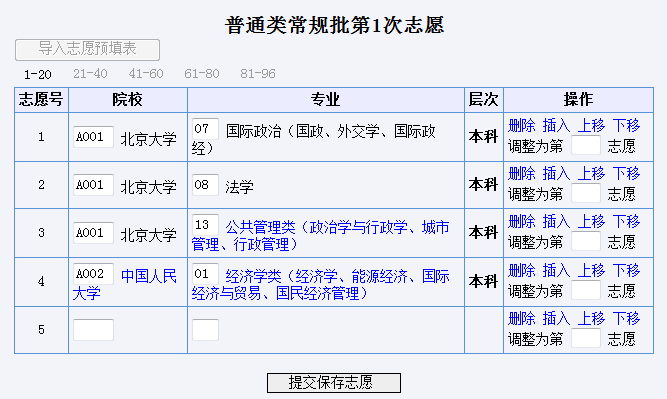Click empty major code field in row 5
The height and width of the screenshot is (399, 667).
[205, 330]
